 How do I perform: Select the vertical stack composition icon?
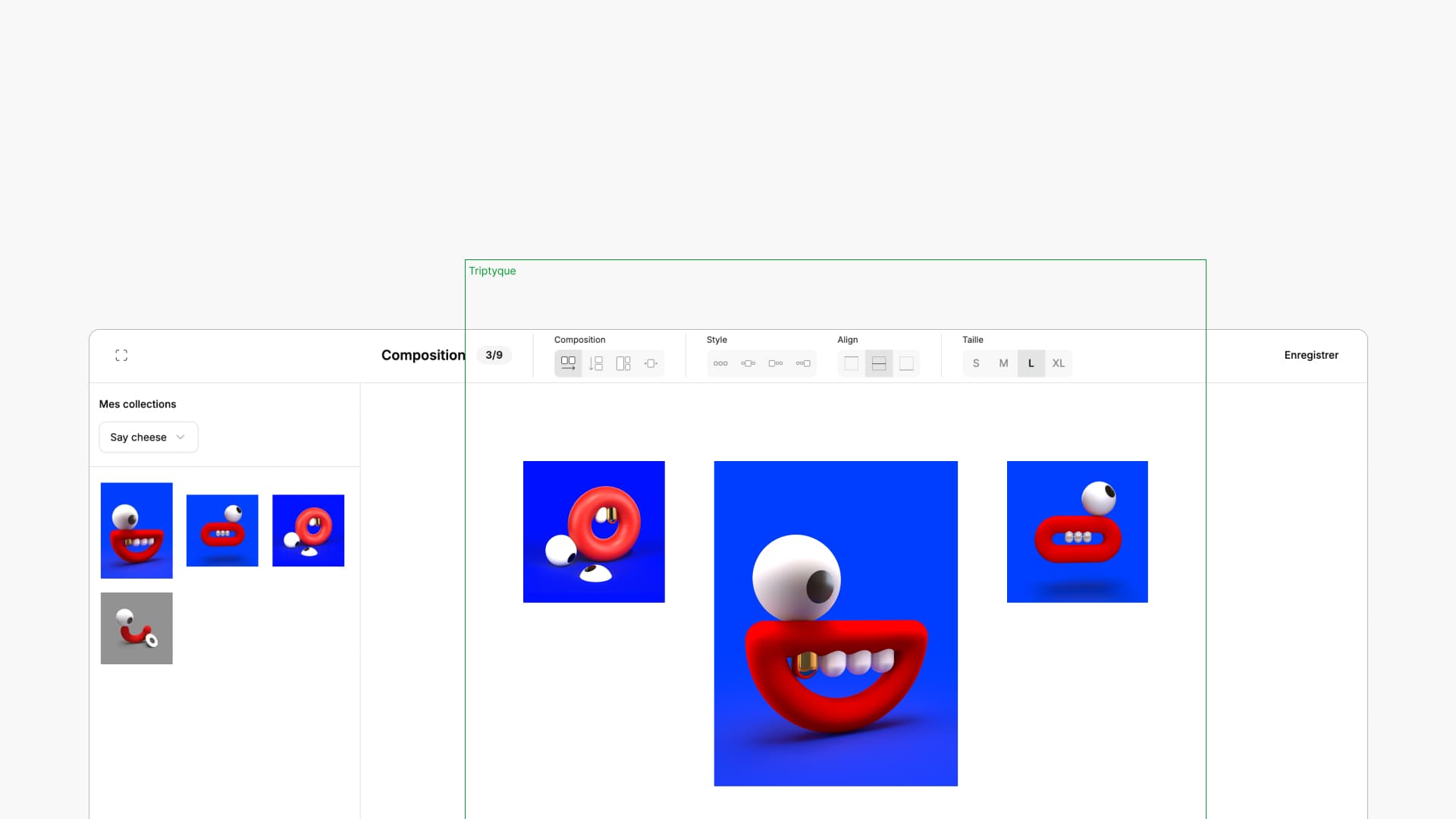(x=596, y=363)
